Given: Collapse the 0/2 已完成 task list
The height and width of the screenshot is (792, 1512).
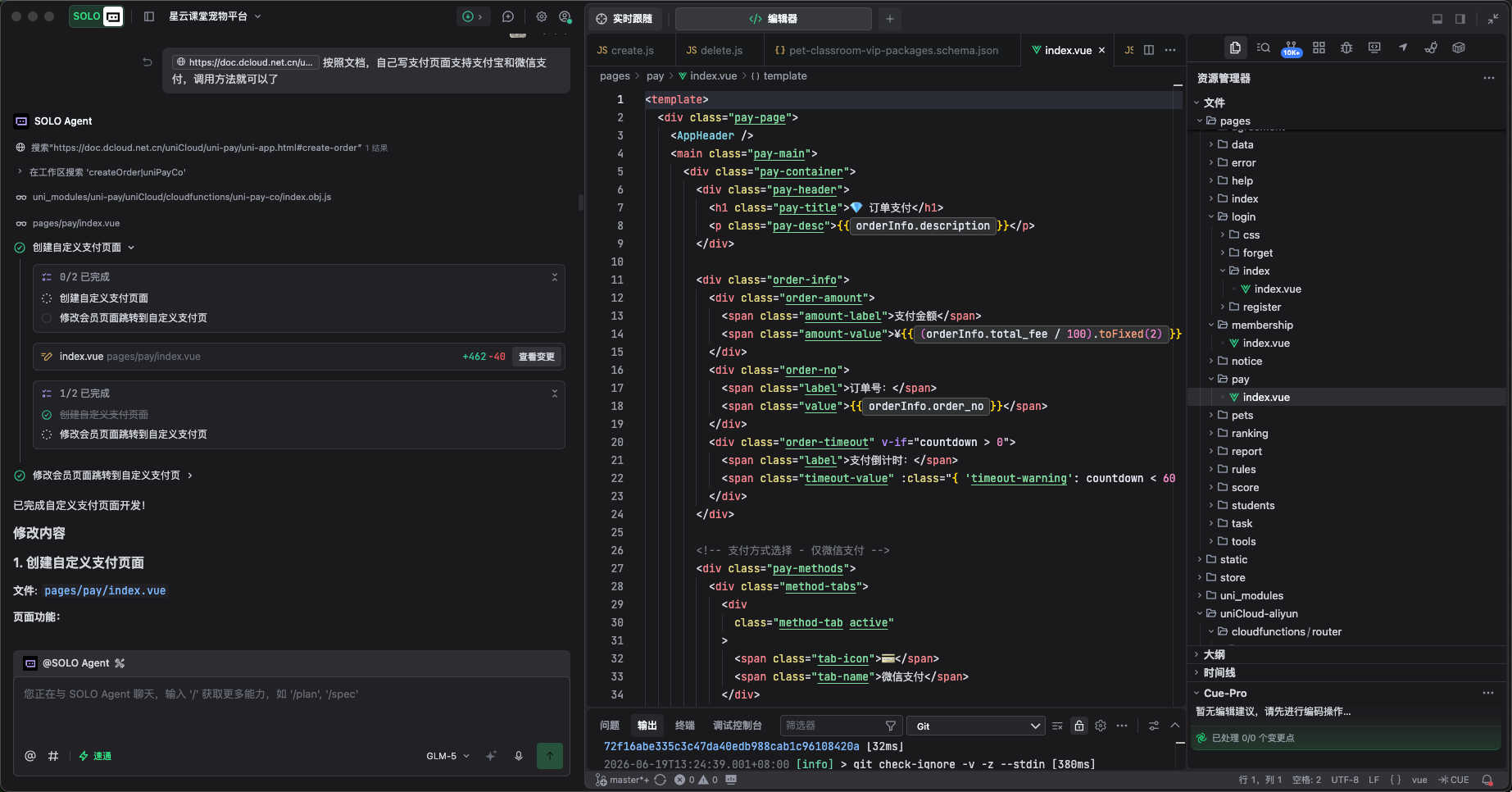Looking at the screenshot, I should tap(555, 277).
